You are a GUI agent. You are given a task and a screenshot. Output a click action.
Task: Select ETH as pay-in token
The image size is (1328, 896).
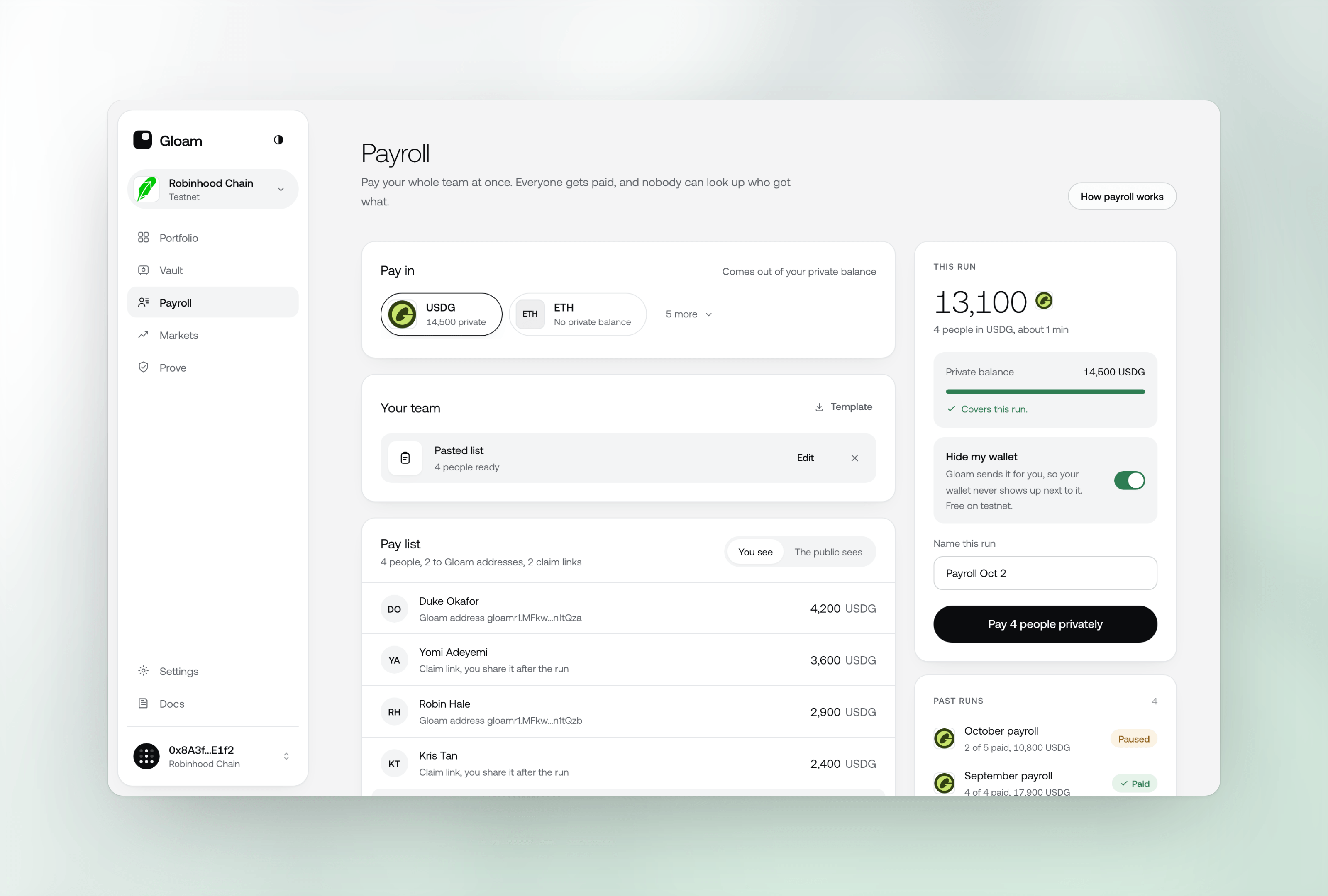[x=578, y=314]
